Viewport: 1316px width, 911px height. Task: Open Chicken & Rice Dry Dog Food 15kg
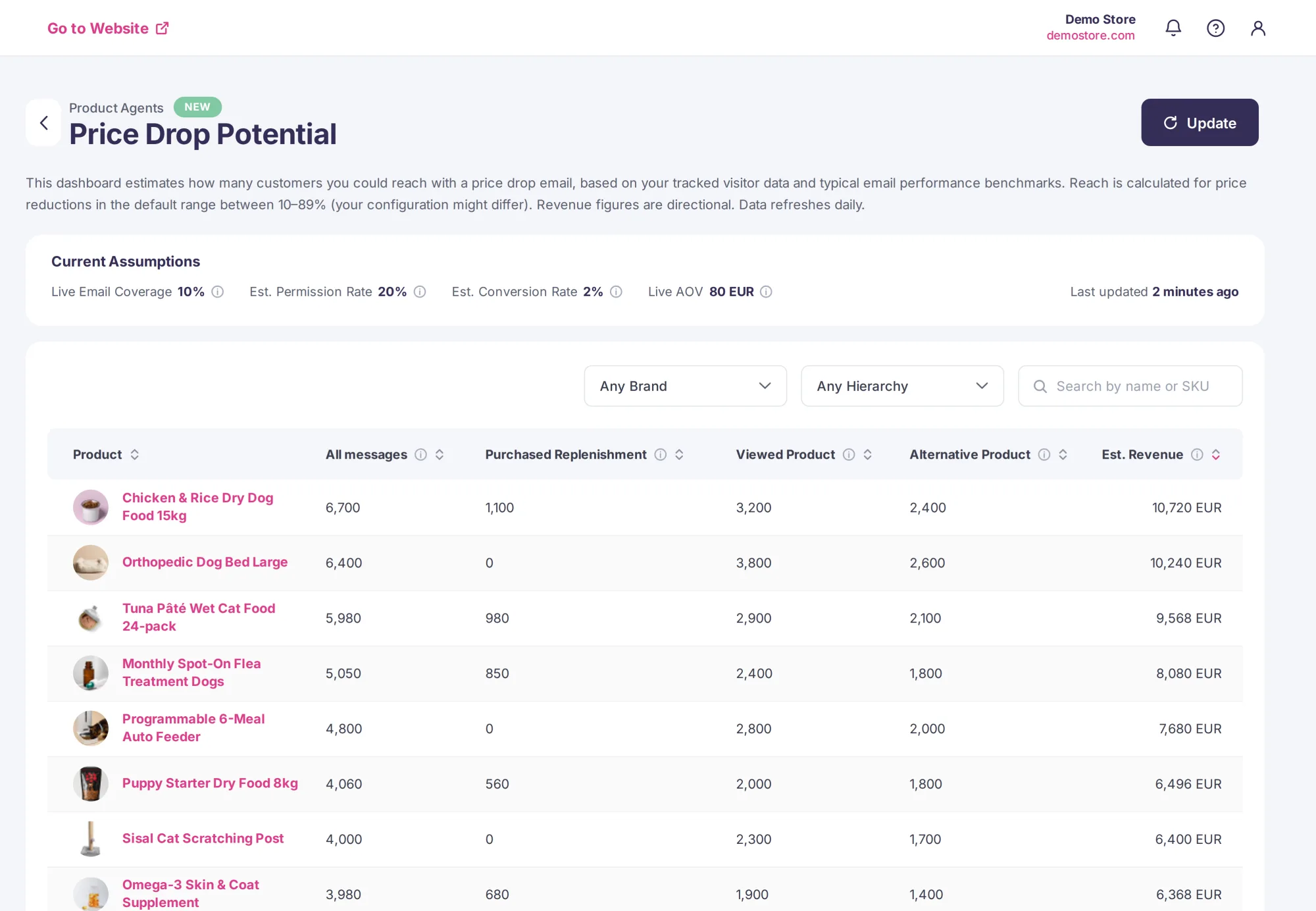click(x=197, y=507)
